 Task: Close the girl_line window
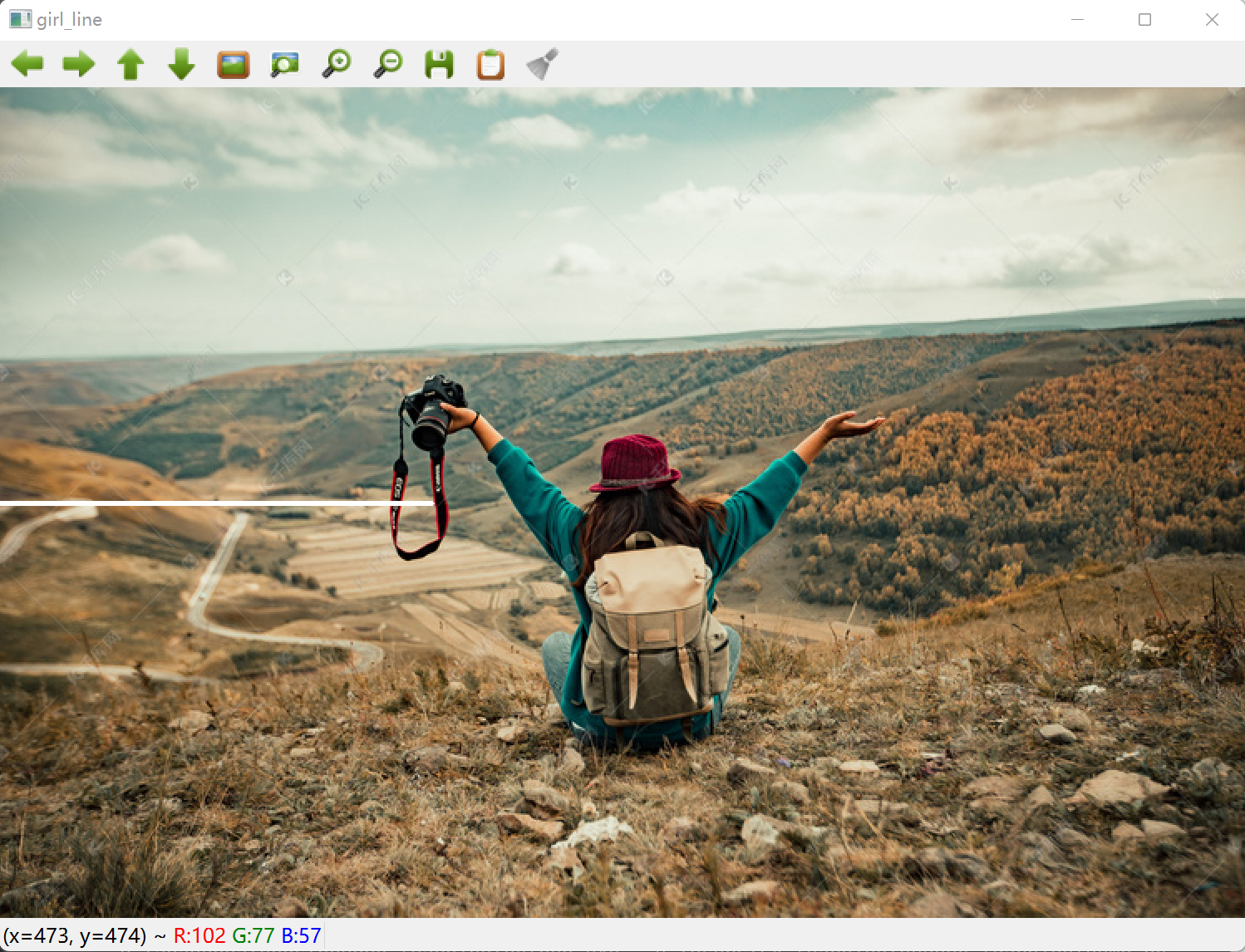(x=1212, y=19)
